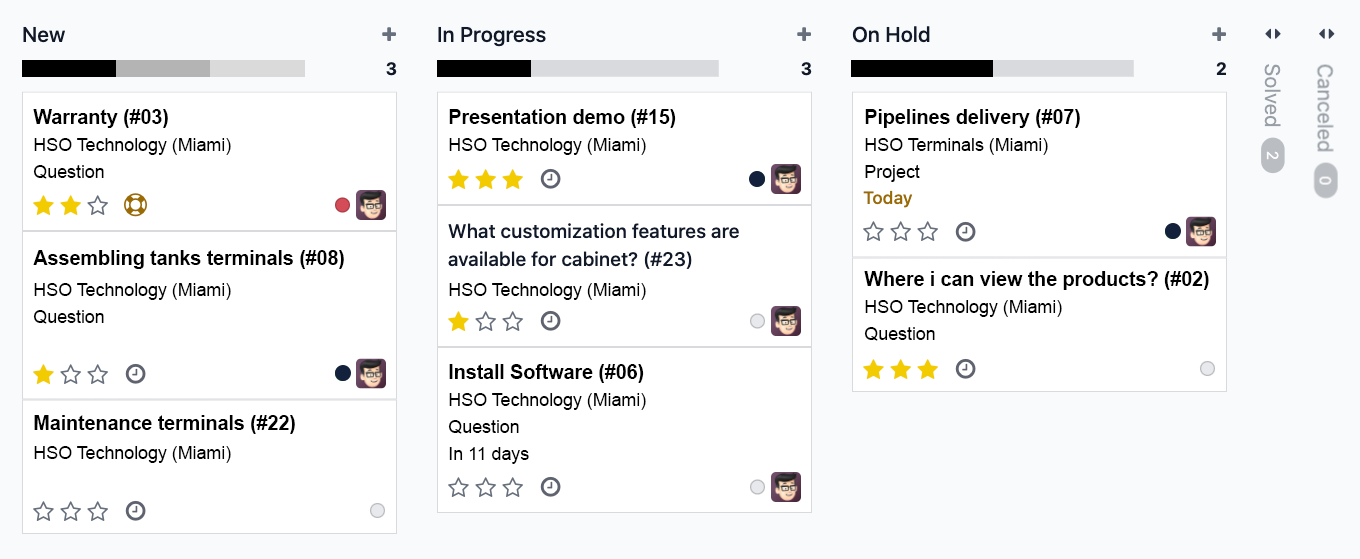Click assignee avatar on Pipelines delivery card

tap(1201, 231)
